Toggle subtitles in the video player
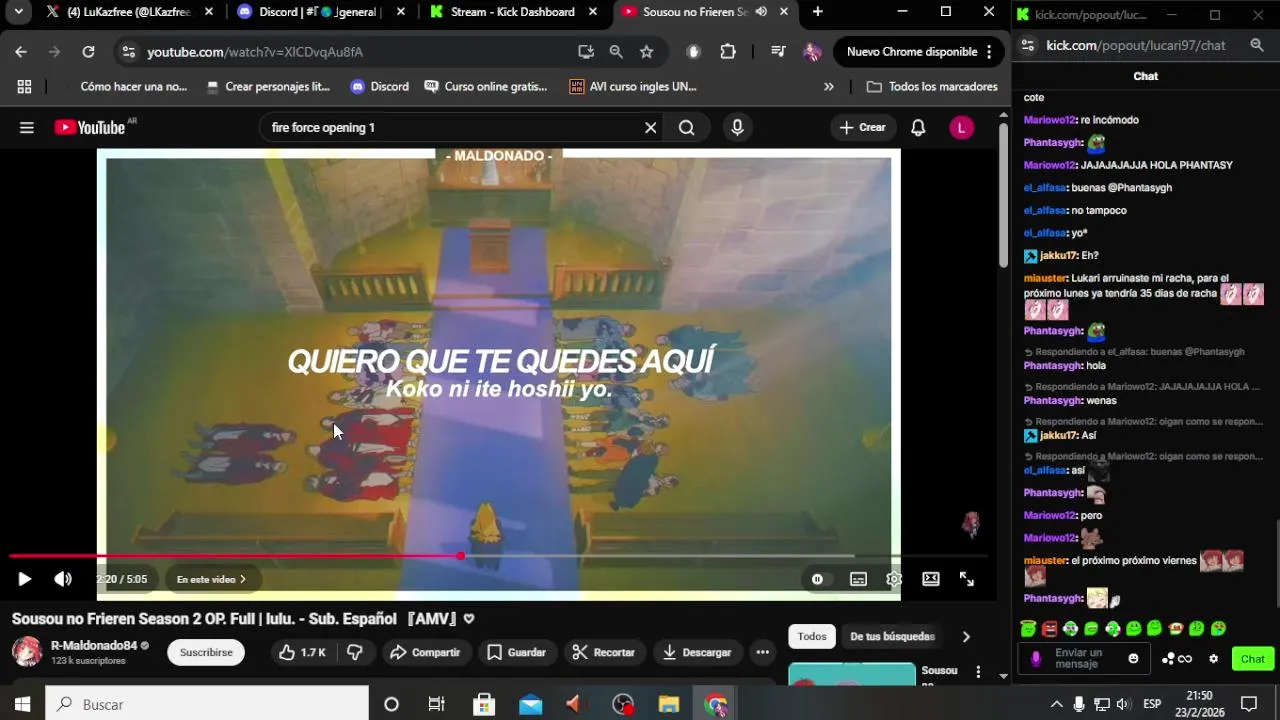The width and height of the screenshot is (1280, 720). click(x=858, y=579)
